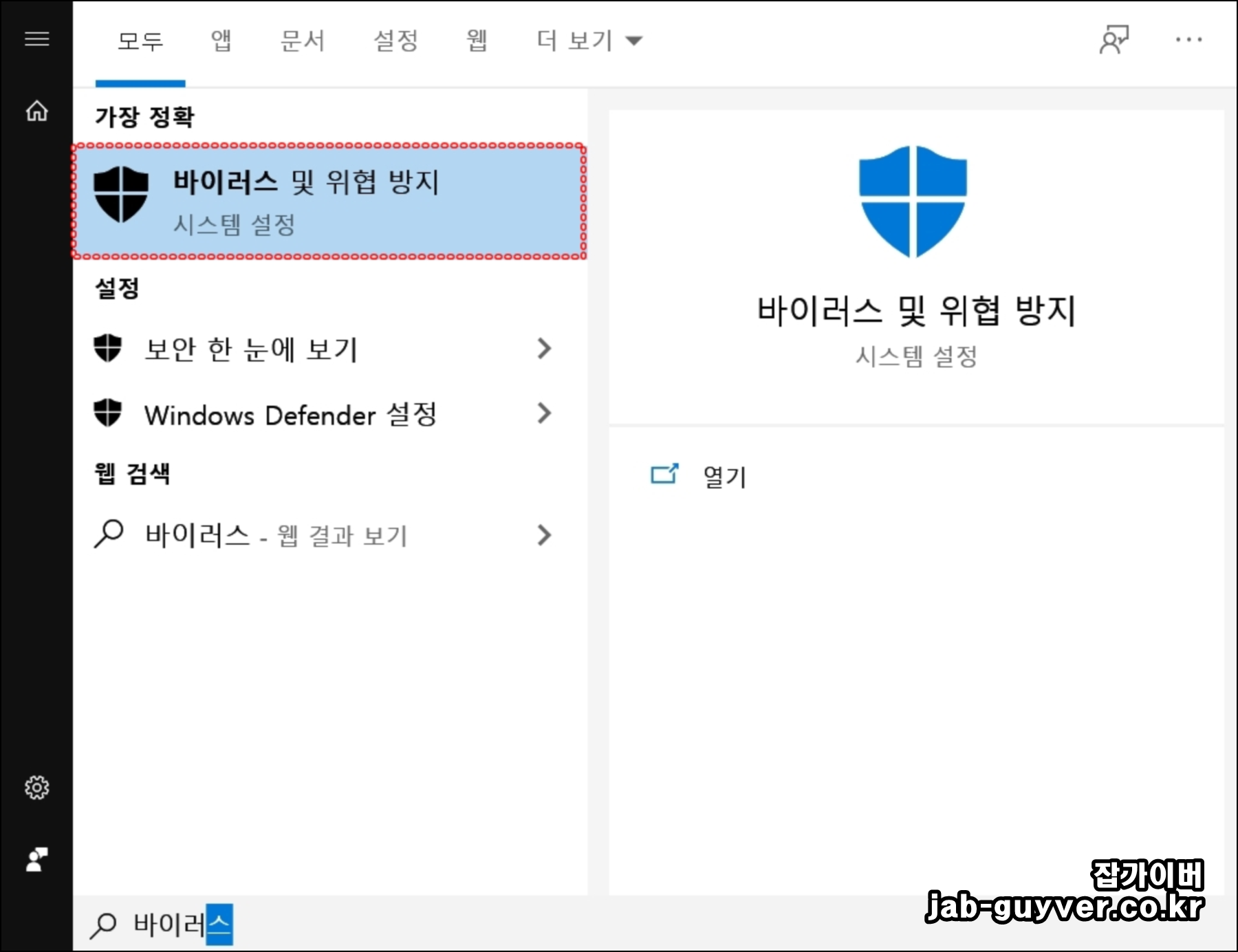
Task: Click the magnifier icon beside 바이러스 웹 결과
Action: [109, 534]
